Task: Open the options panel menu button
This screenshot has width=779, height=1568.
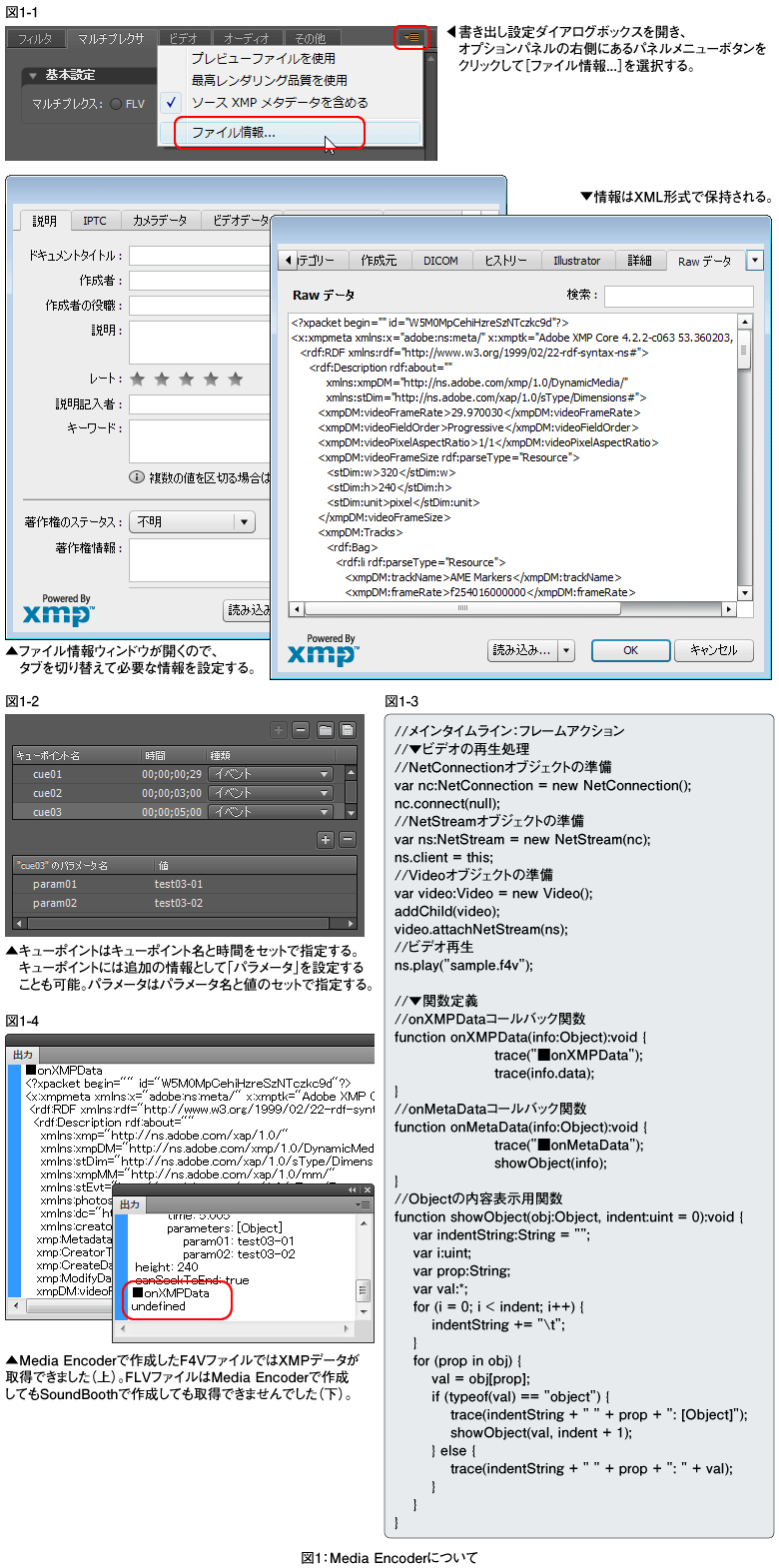Action: pyautogui.click(x=411, y=38)
